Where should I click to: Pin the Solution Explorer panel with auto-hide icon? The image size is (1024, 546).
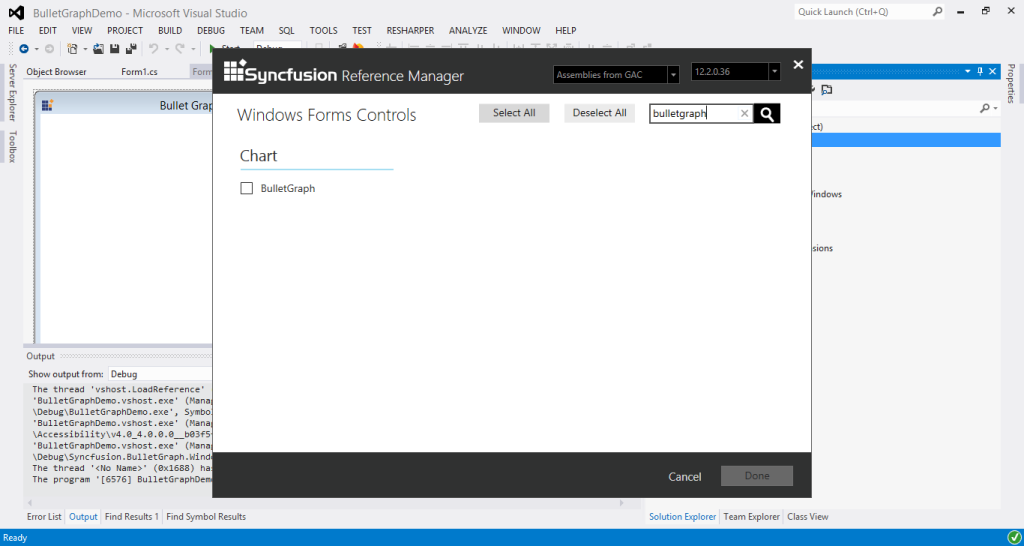(980, 71)
